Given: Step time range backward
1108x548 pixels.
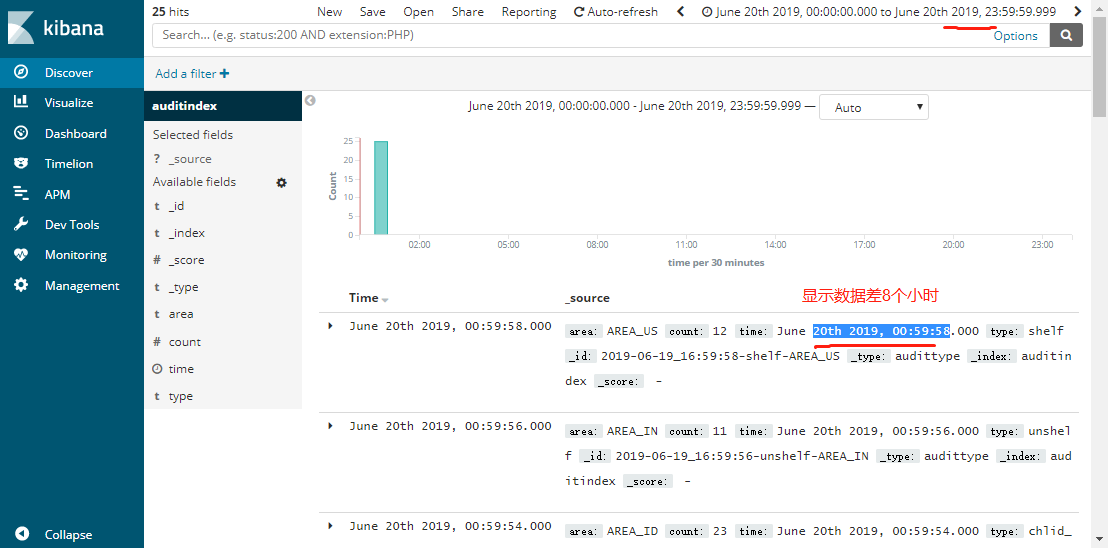Looking at the screenshot, I should (680, 11).
